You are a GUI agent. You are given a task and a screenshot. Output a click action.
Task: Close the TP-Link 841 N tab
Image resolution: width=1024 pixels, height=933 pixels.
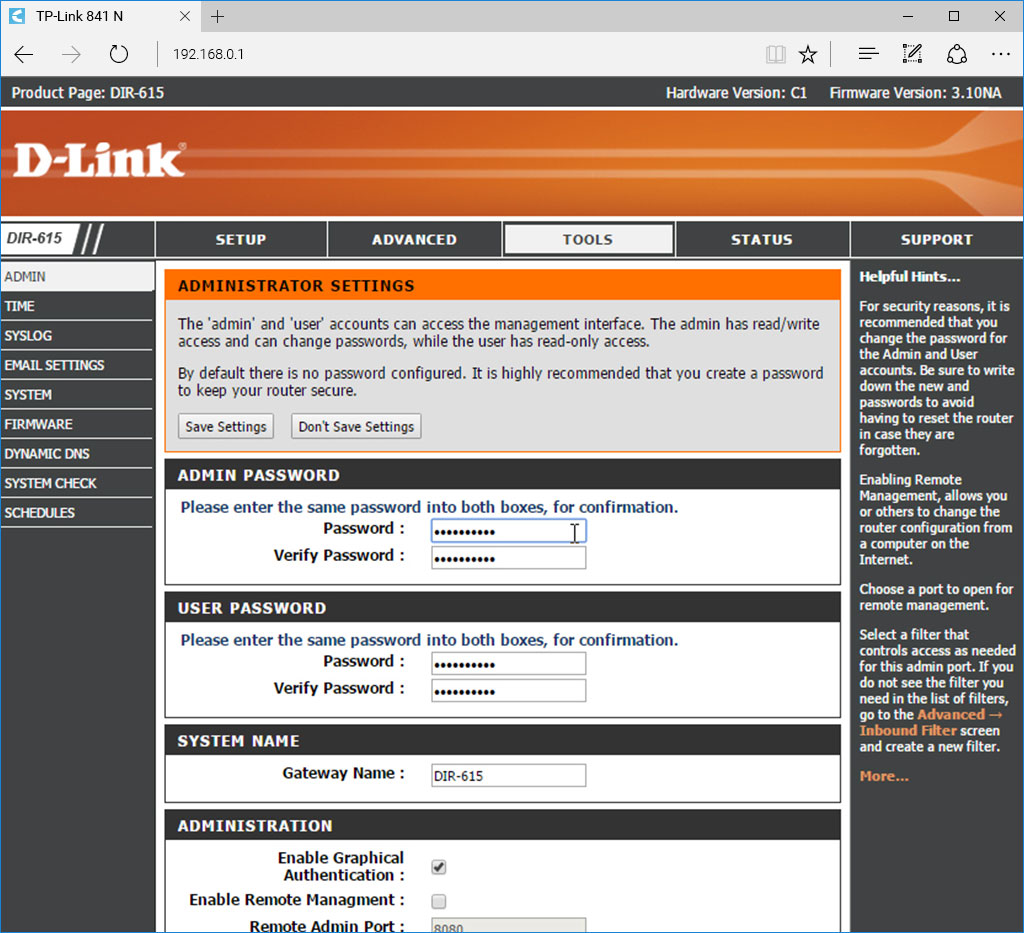tap(185, 16)
